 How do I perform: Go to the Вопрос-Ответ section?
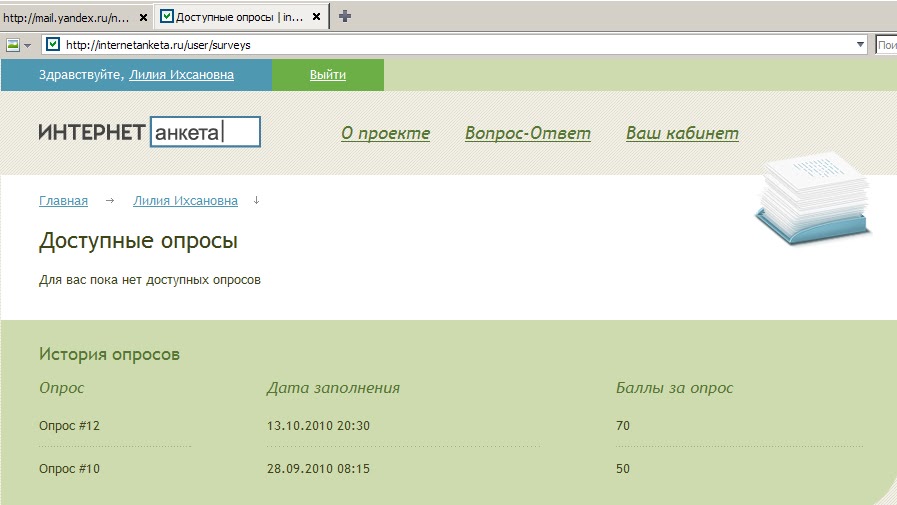click(528, 133)
